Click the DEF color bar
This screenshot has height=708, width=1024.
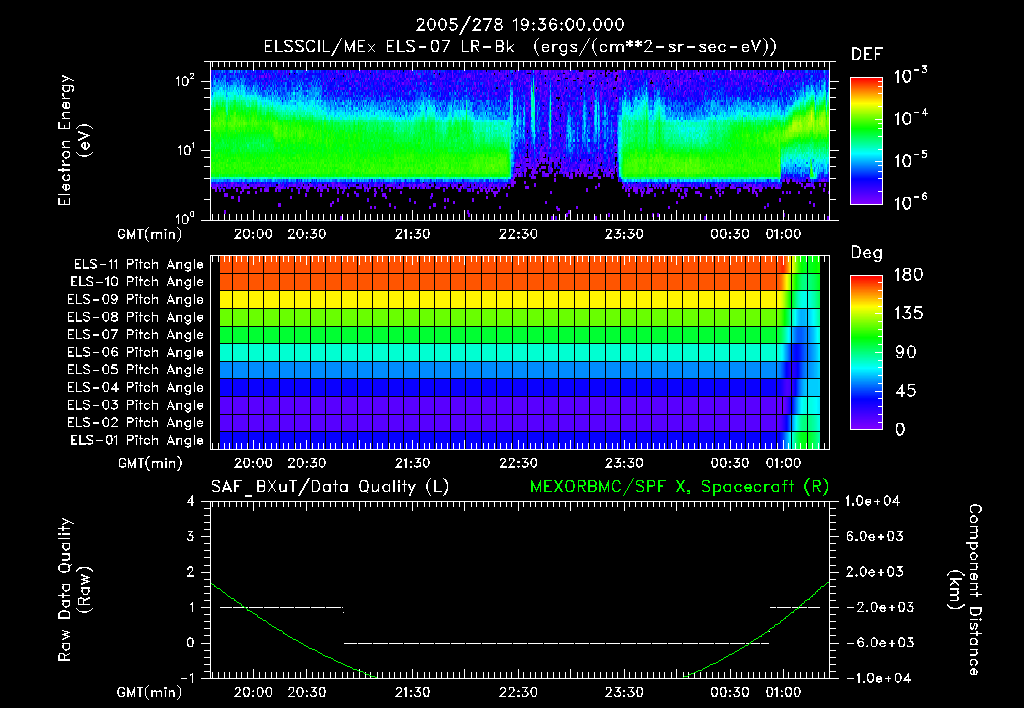tap(866, 140)
